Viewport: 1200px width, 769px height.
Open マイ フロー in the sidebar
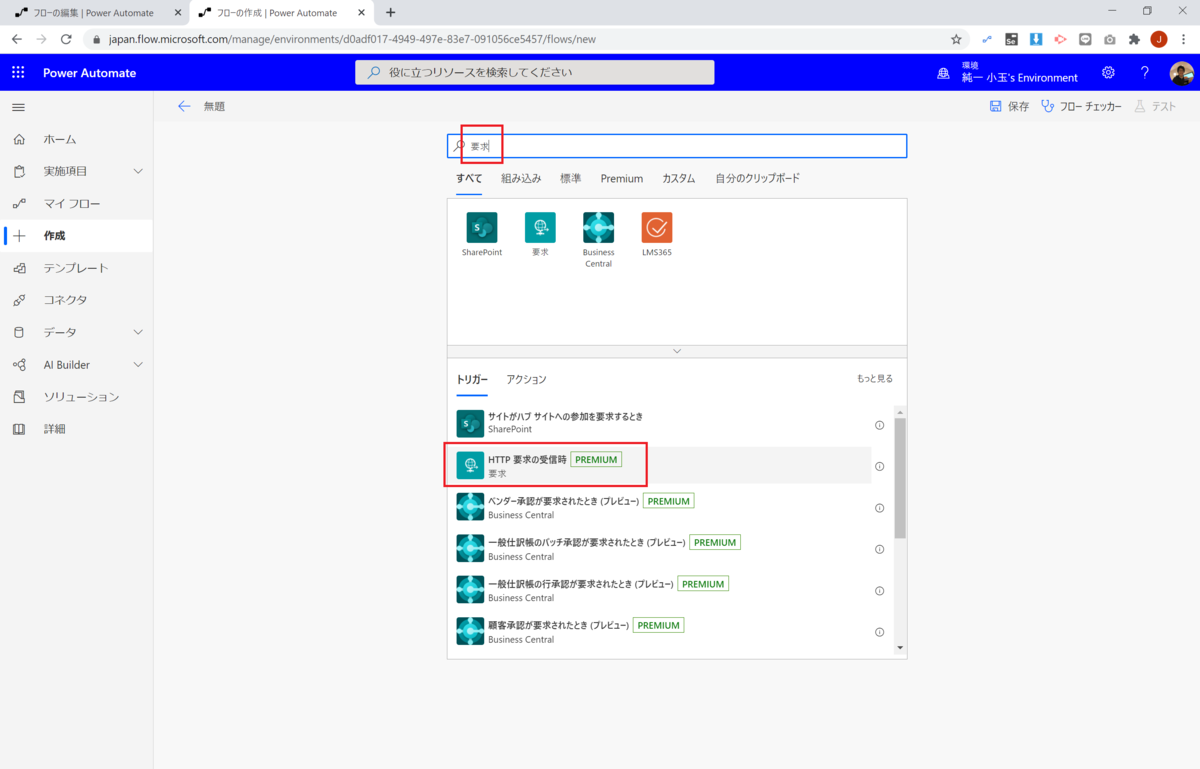pos(77,203)
